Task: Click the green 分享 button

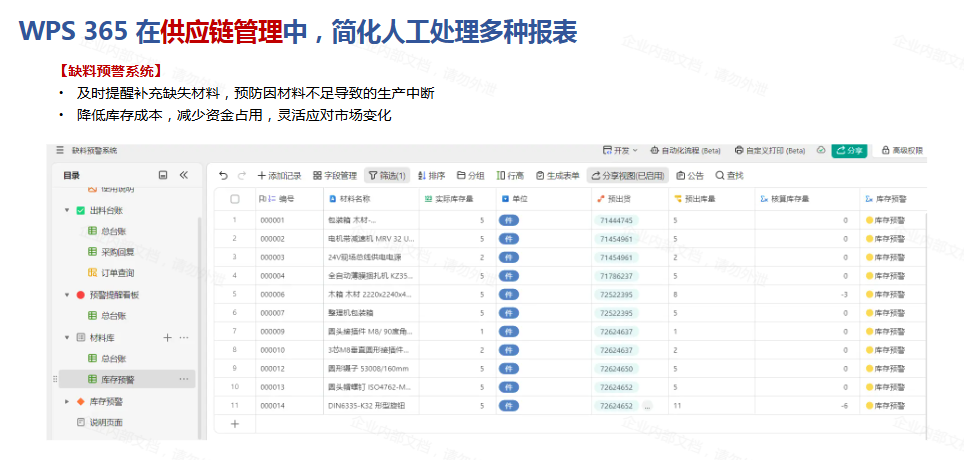Action: [x=849, y=150]
